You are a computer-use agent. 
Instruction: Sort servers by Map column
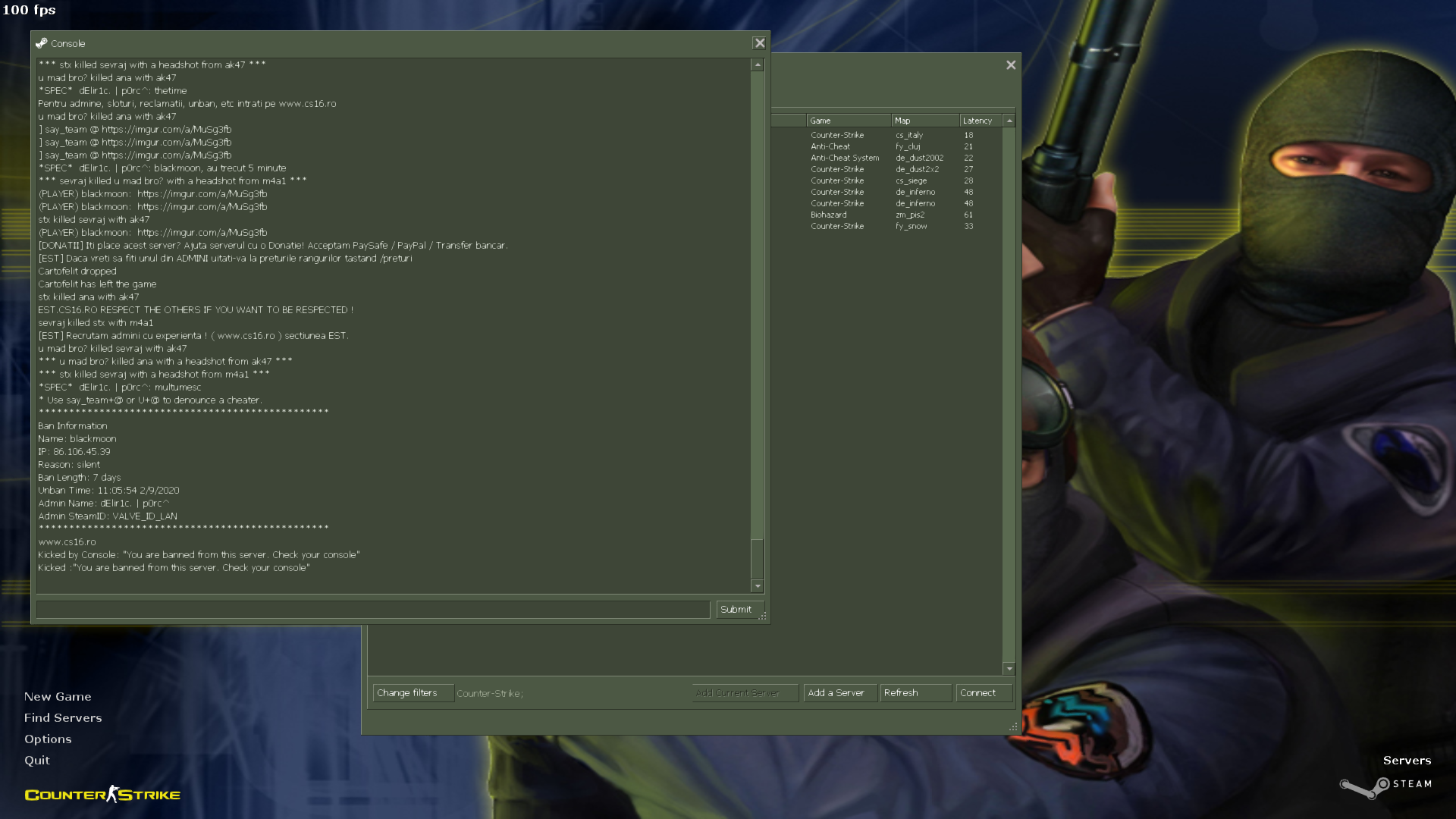point(925,121)
